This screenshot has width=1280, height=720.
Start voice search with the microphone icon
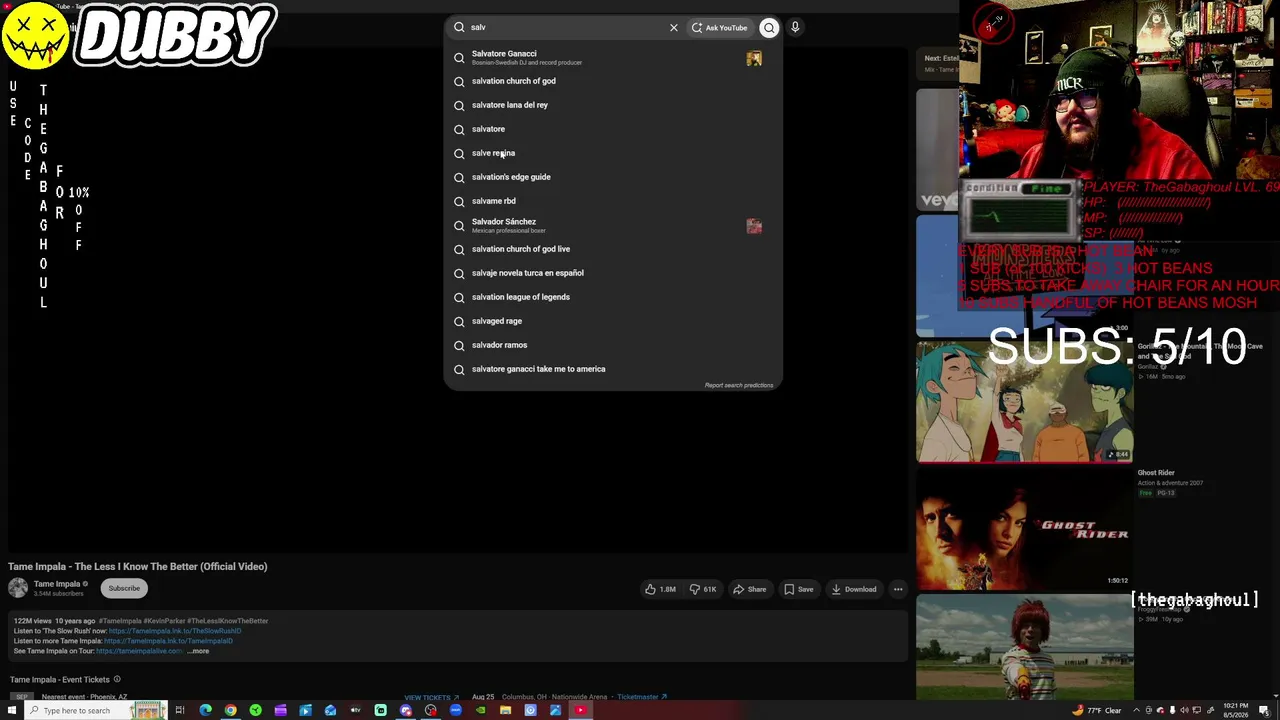795,28
